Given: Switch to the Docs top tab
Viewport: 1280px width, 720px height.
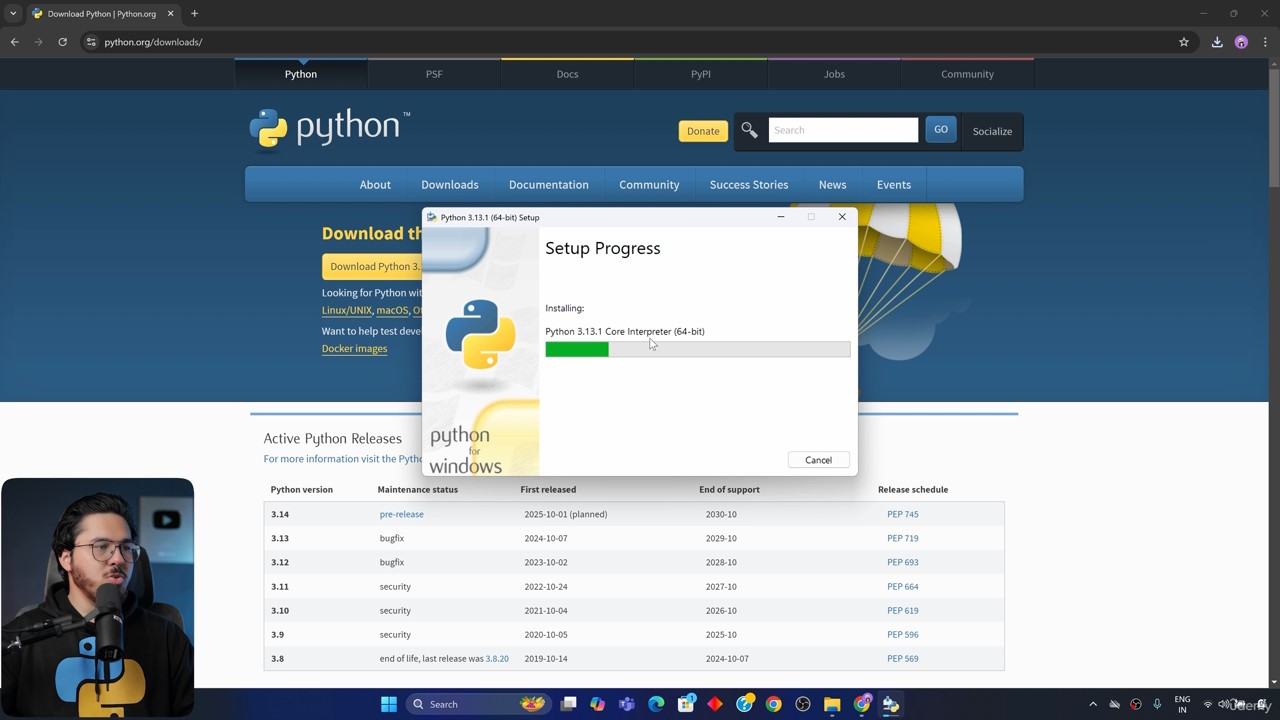Looking at the screenshot, I should tap(567, 74).
